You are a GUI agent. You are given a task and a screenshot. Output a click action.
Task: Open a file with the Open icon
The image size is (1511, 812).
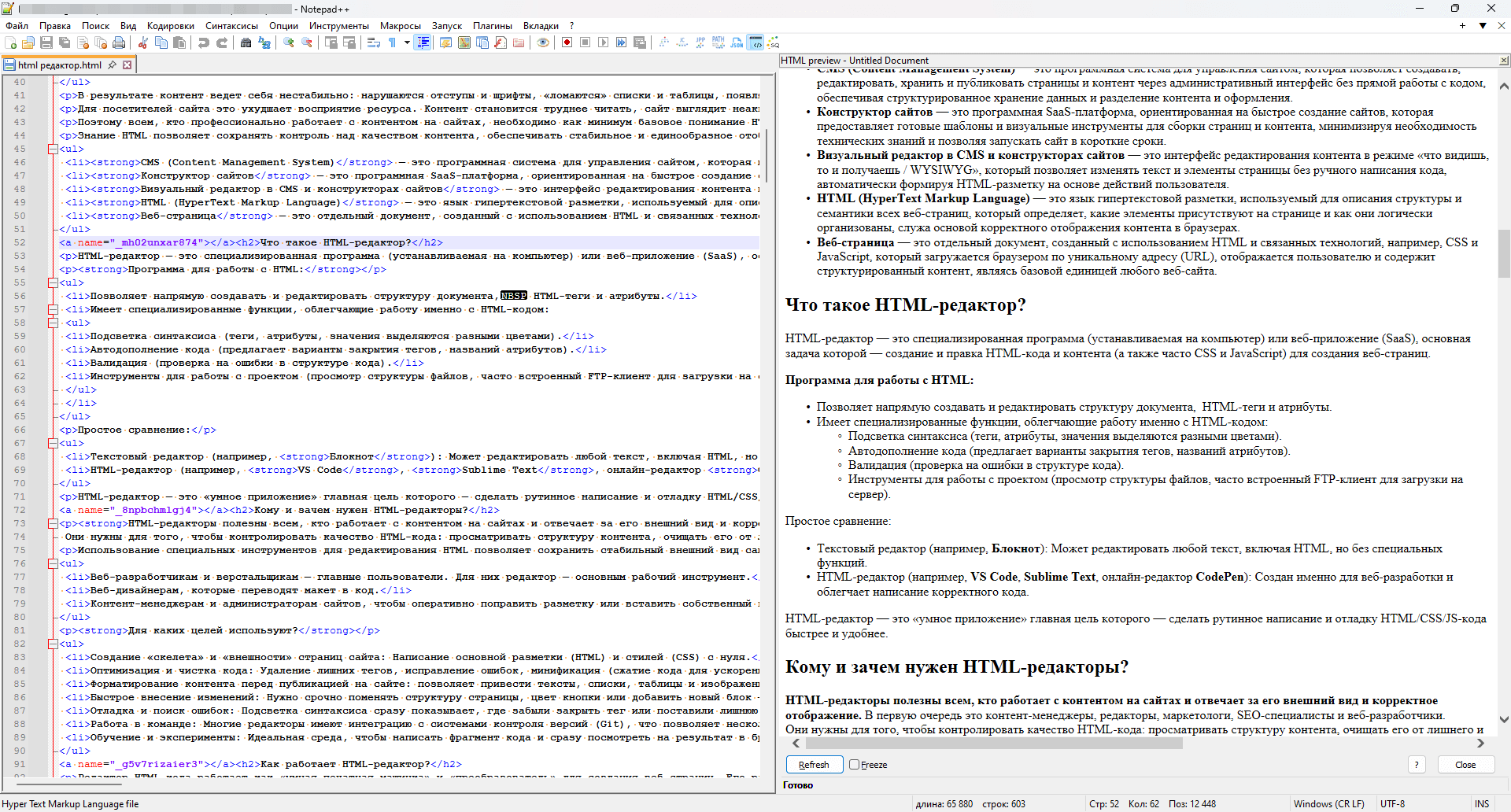click(28, 42)
